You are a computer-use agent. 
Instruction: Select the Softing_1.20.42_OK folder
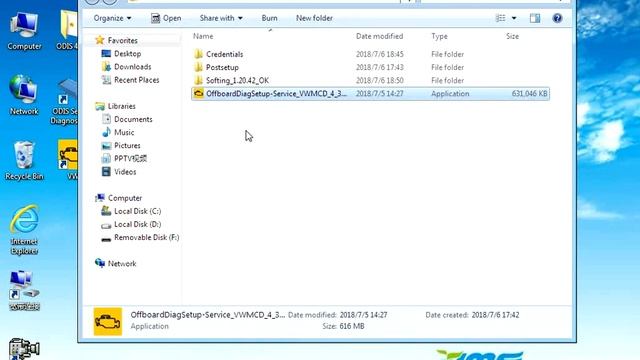click(x=237, y=80)
